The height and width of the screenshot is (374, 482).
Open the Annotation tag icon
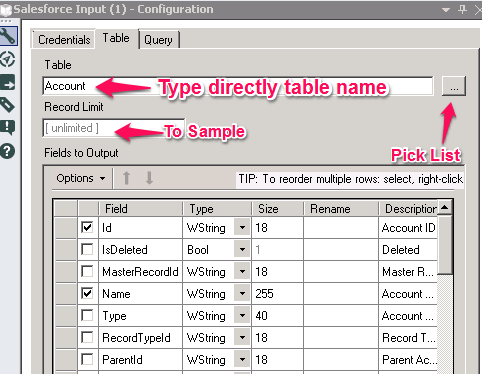[x=8, y=105]
